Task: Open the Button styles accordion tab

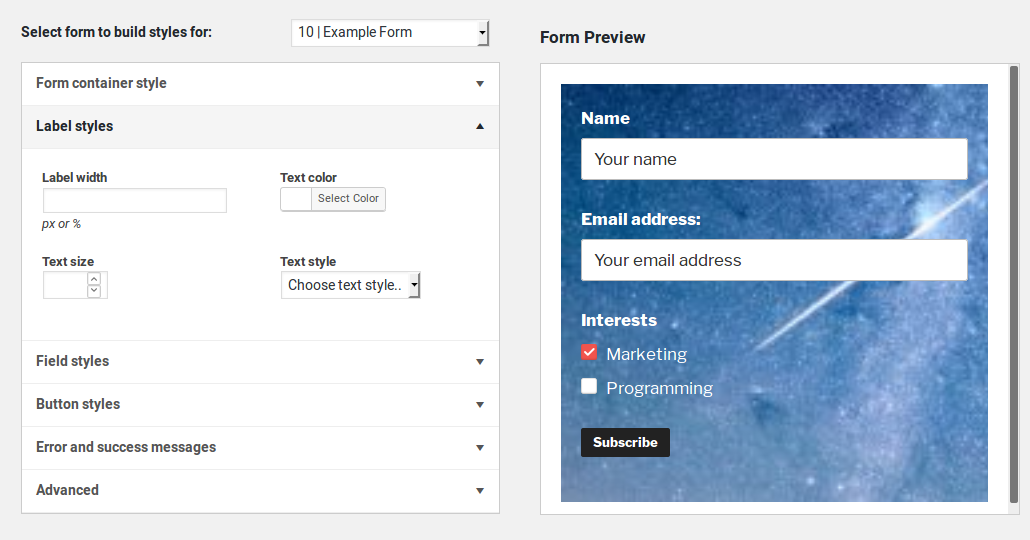Action: tap(78, 404)
